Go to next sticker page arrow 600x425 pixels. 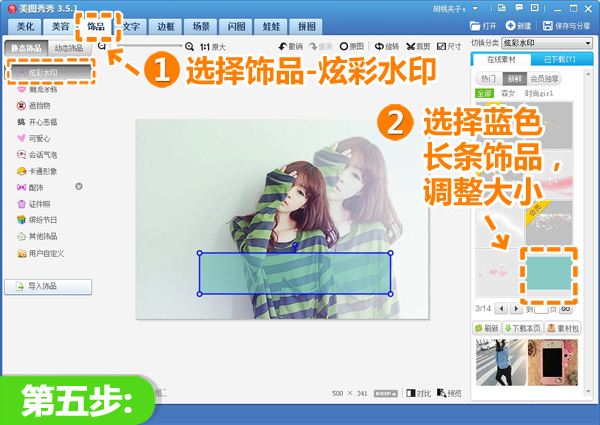pos(516,308)
